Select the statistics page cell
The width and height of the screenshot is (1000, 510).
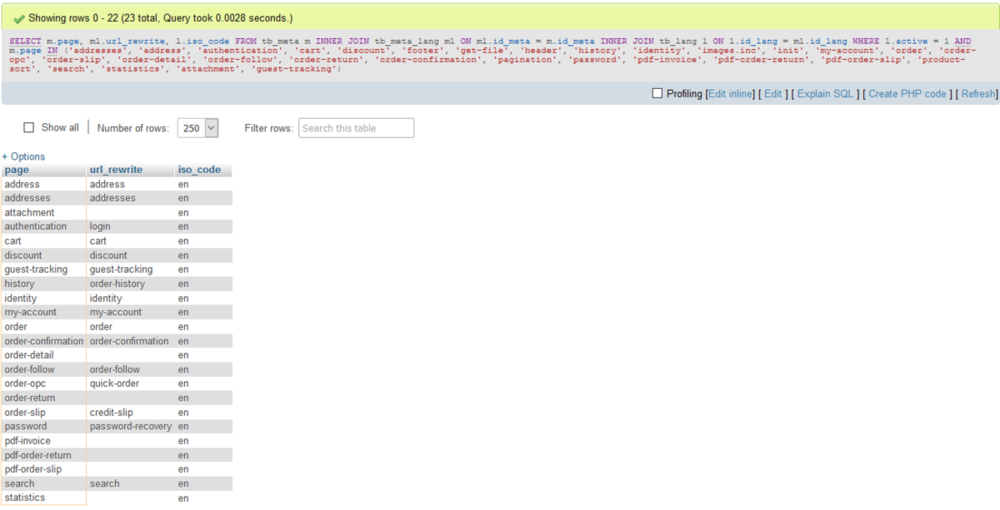pos(25,498)
